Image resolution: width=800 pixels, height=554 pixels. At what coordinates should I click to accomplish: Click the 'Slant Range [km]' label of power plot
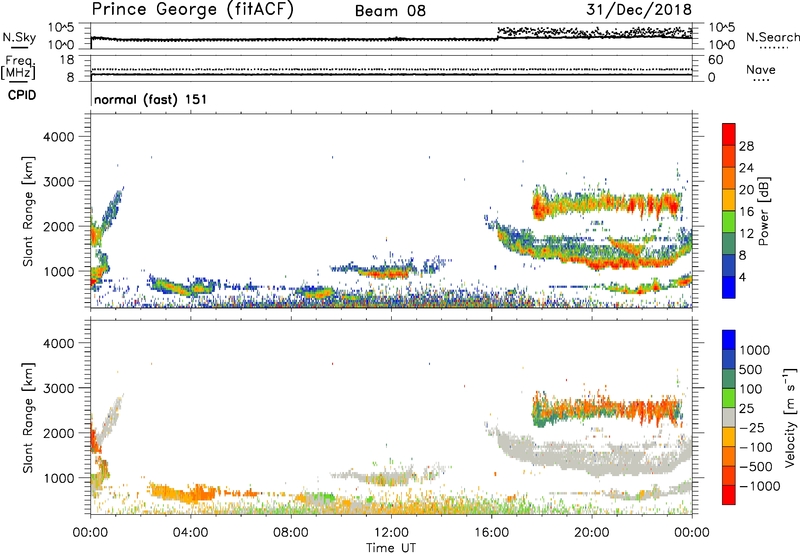pos(28,211)
